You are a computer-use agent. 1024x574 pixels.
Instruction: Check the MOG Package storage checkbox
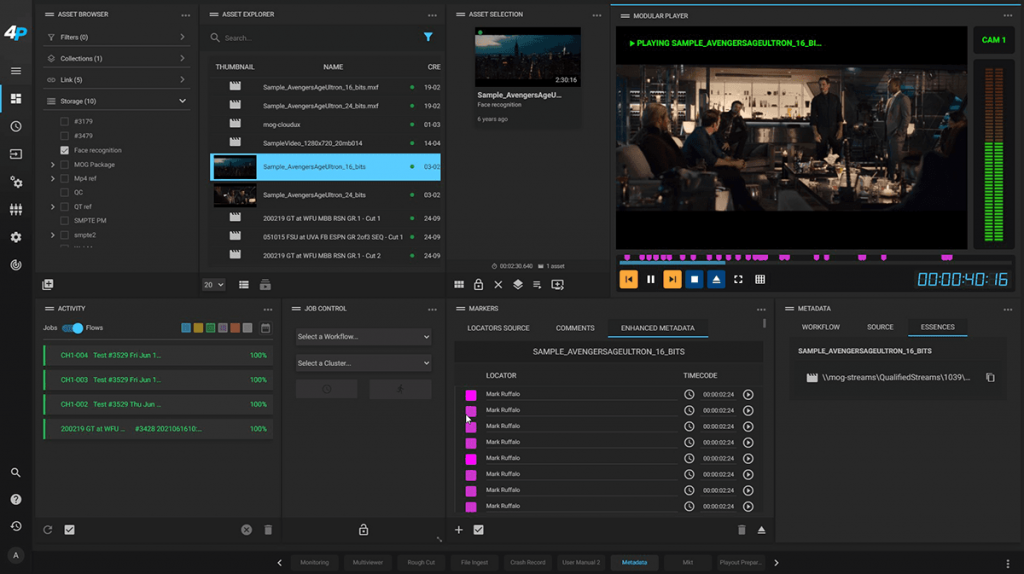pos(65,164)
